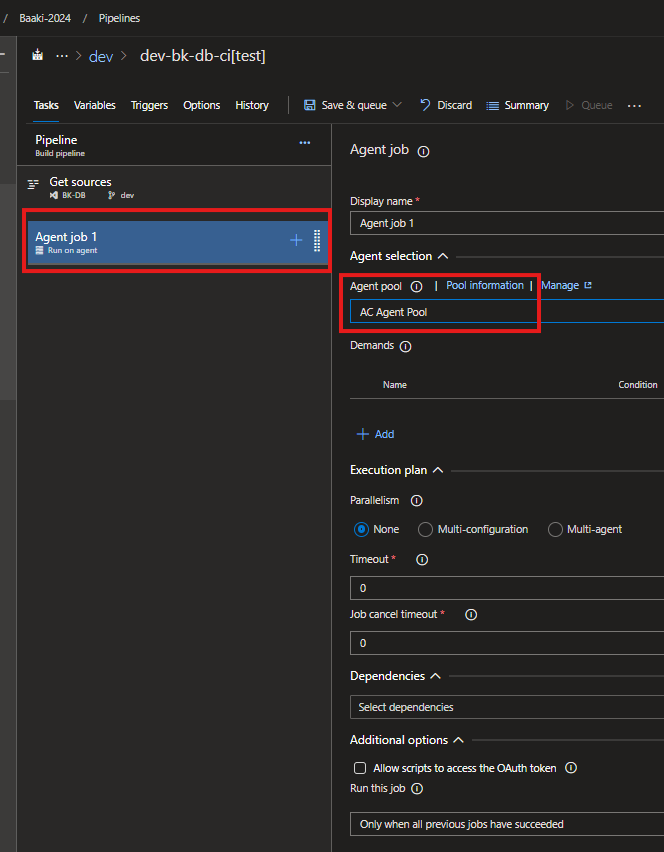Screen dimensions: 664x852
Task: Show info for Run this job
Action: click(x=417, y=788)
